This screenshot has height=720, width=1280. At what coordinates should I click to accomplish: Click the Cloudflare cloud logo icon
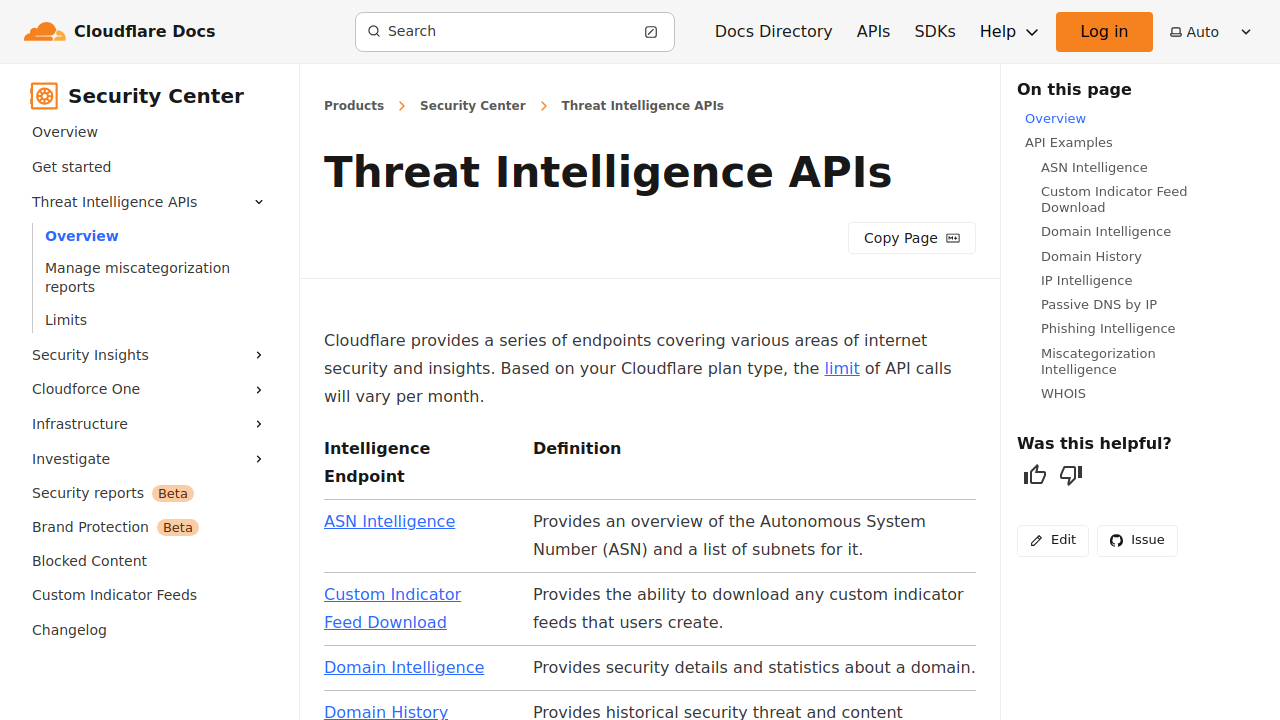point(44,31)
